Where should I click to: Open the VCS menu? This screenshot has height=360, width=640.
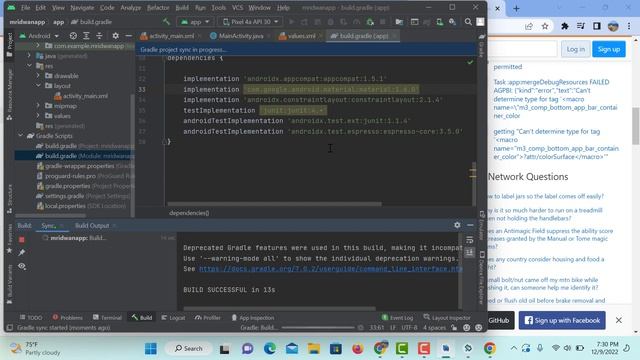[x=237, y=8]
